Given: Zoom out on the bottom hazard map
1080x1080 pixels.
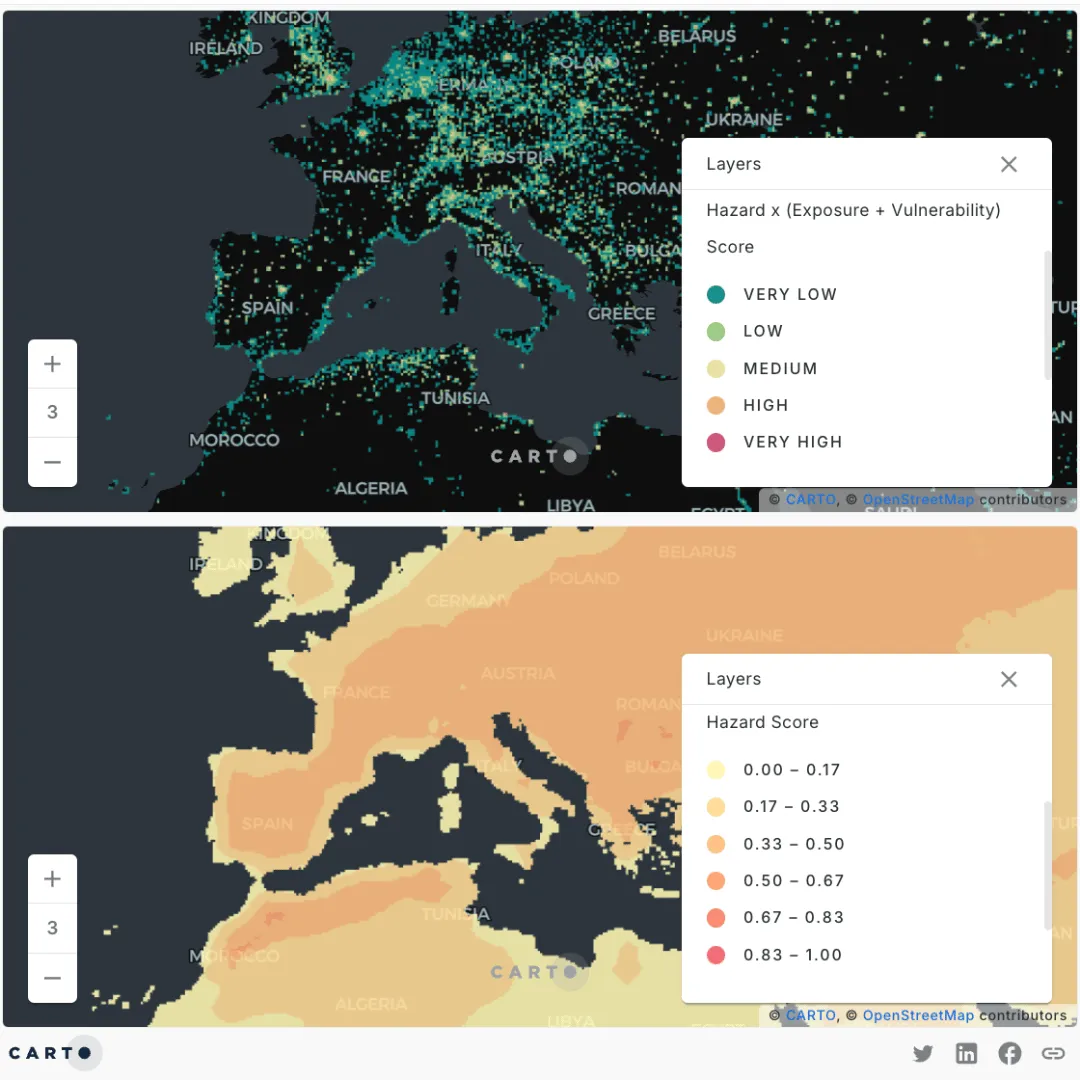Looking at the screenshot, I should click(52, 977).
